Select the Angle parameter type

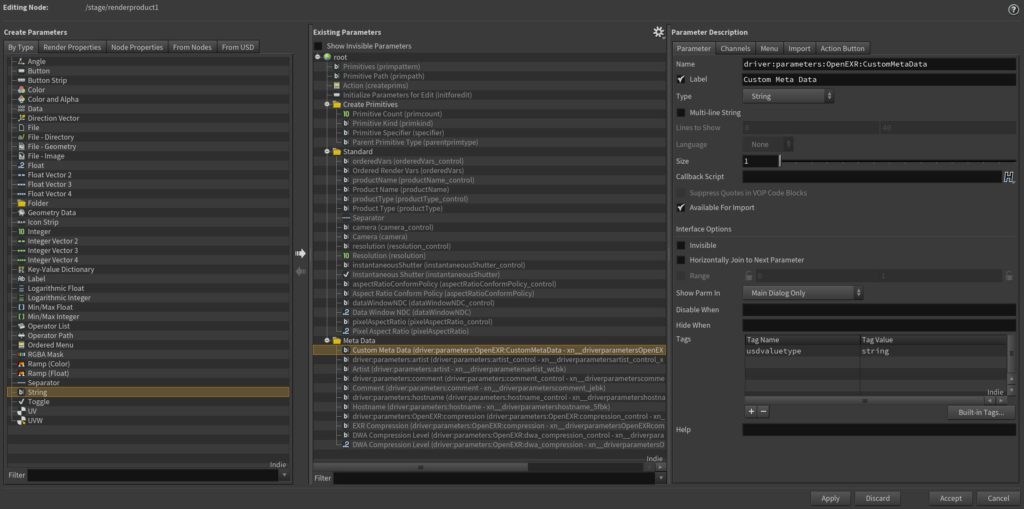coord(37,61)
